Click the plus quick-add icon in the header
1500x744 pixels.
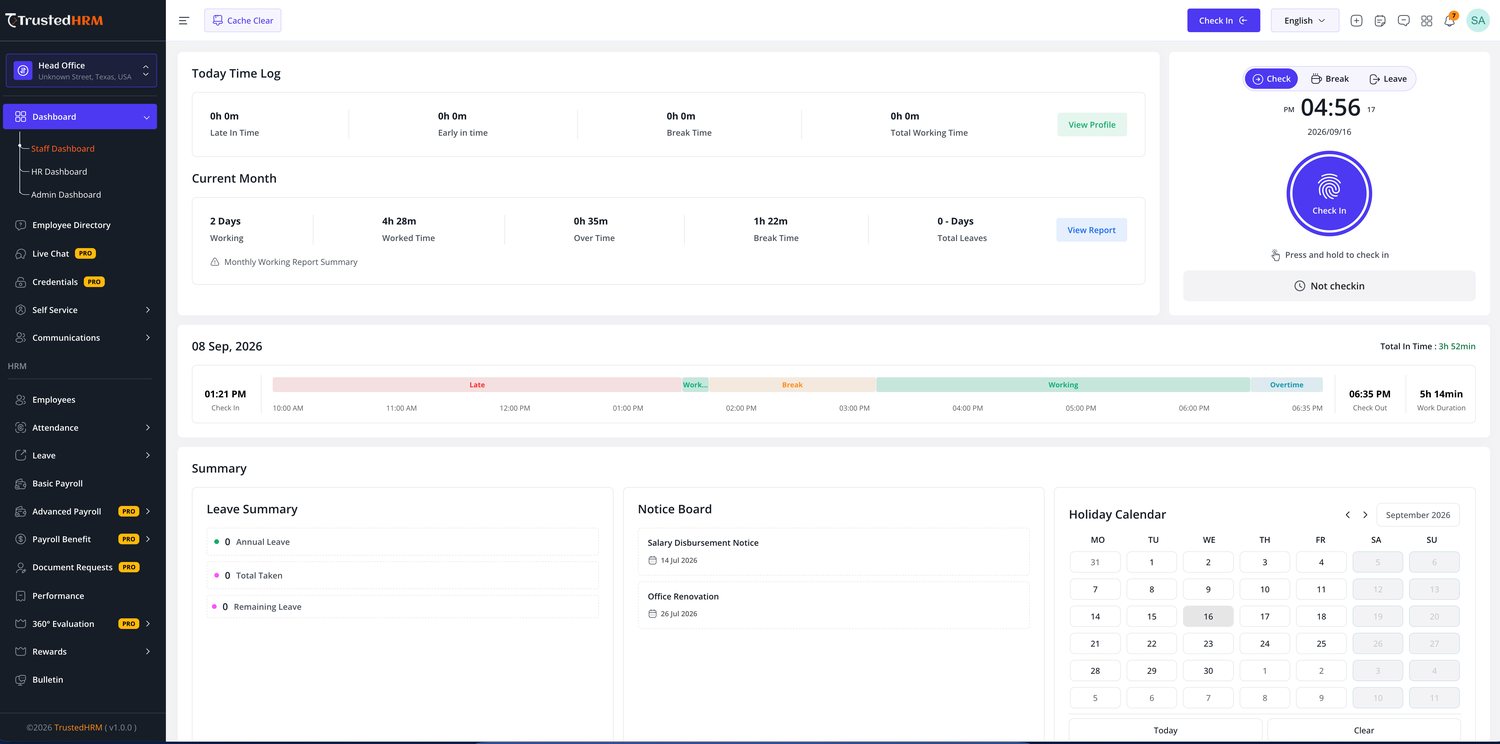click(x=1356, y=20)
